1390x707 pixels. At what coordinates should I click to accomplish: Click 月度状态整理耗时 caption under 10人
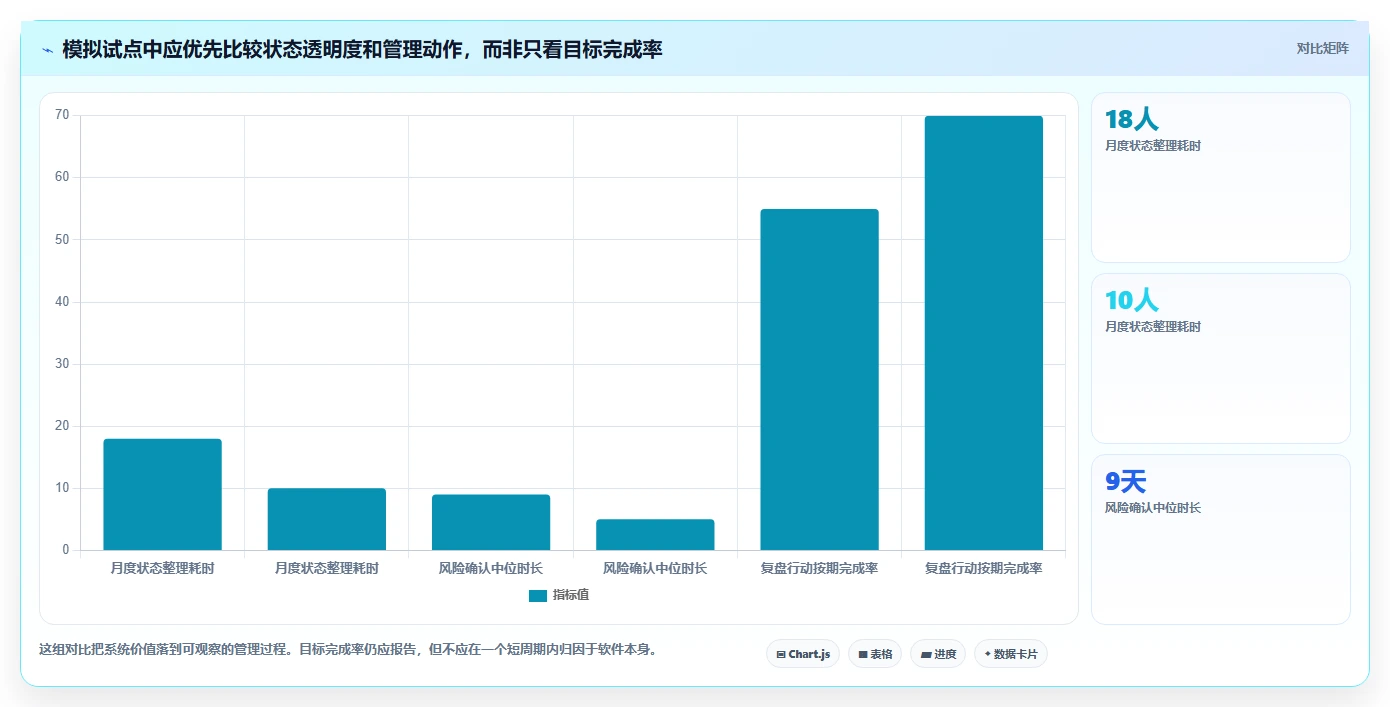pos(1153,327)
